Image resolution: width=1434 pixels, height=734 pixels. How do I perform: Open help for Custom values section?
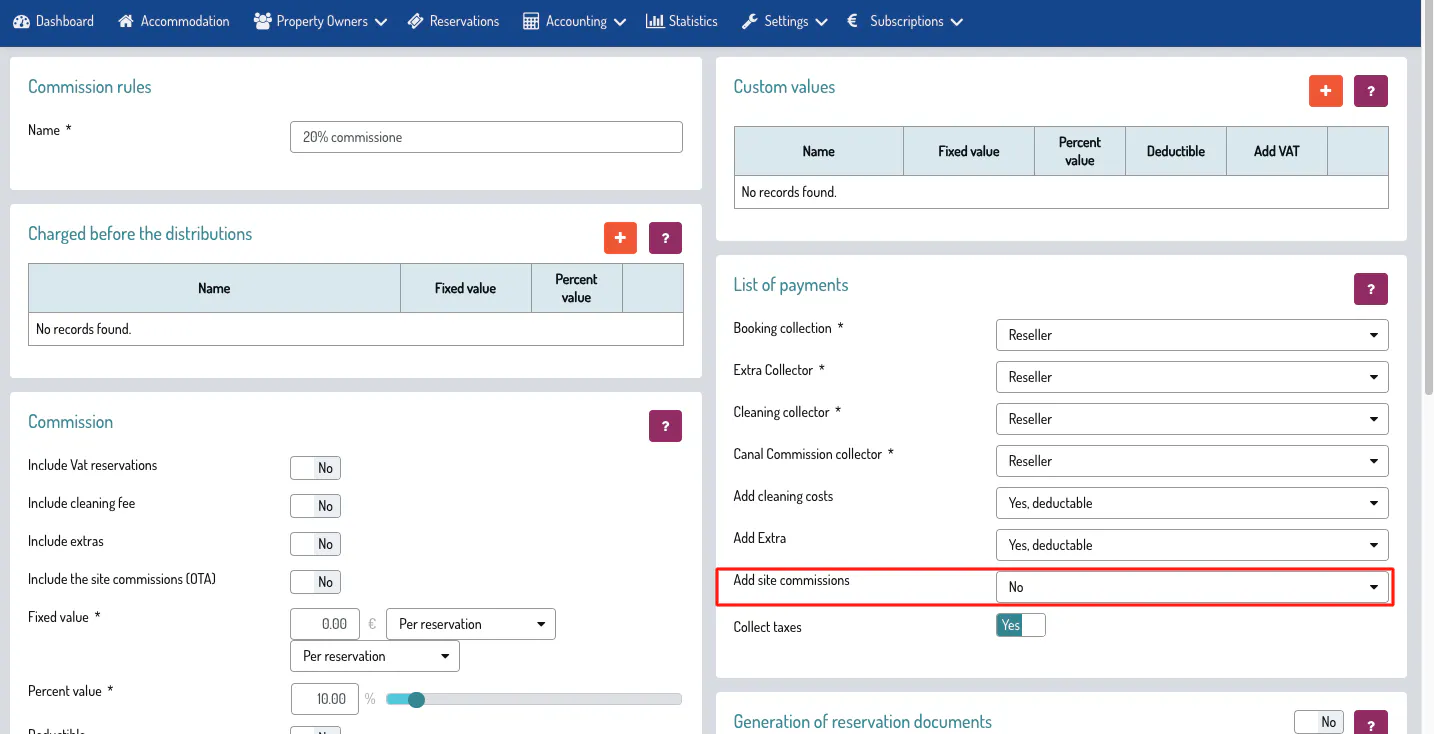[x=1370, y=90]
